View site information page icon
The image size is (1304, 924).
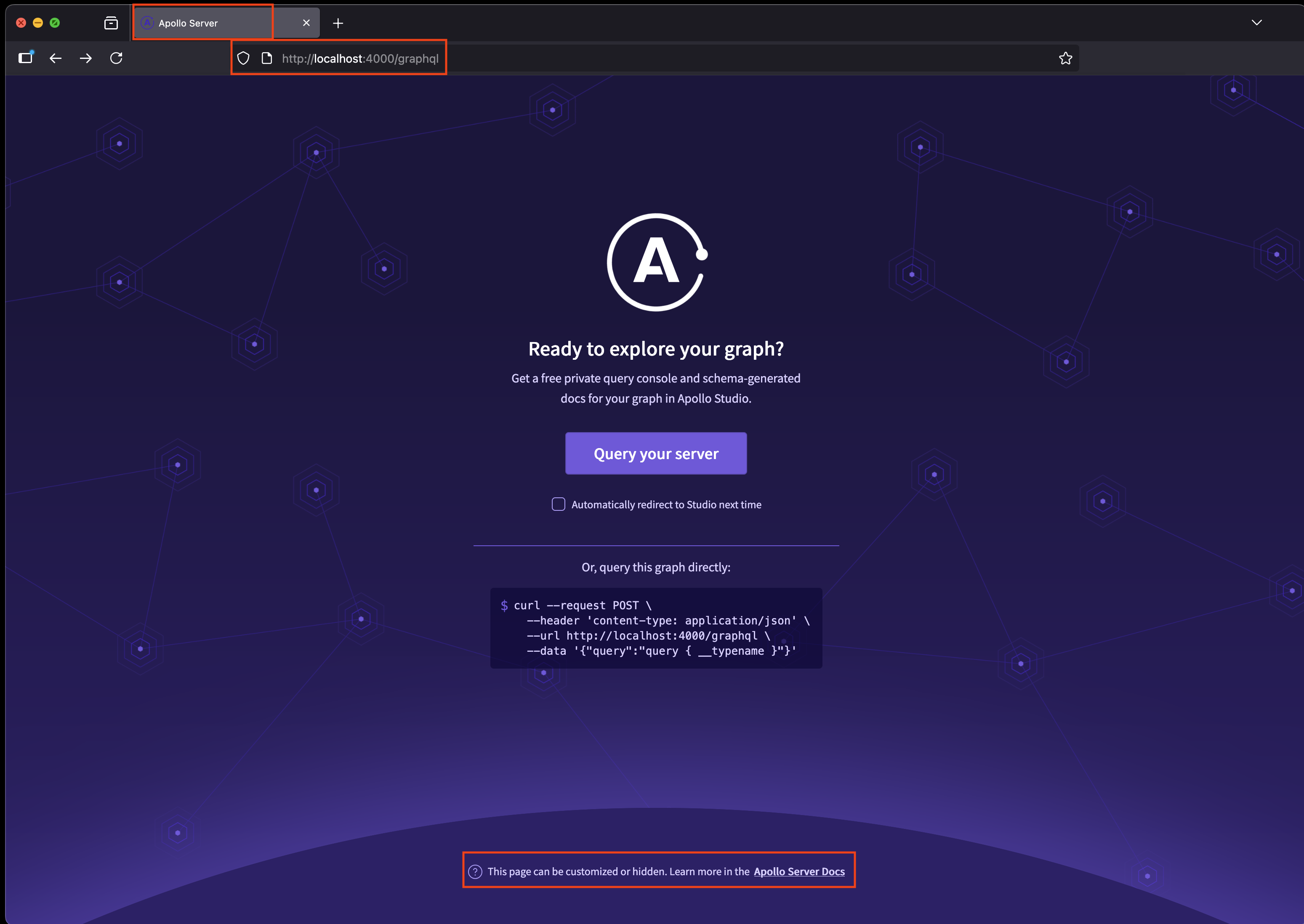point(266,58)
